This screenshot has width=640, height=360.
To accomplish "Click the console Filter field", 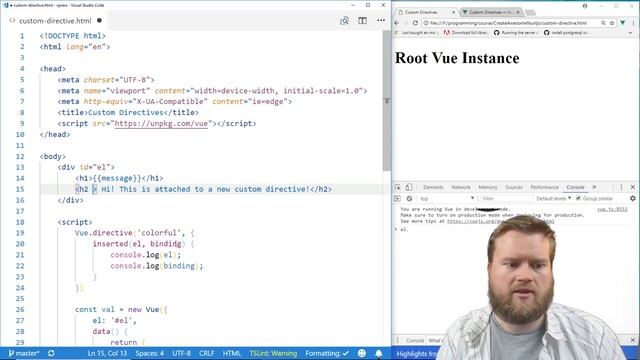I will pyautogui.click(x=506, y=198).
